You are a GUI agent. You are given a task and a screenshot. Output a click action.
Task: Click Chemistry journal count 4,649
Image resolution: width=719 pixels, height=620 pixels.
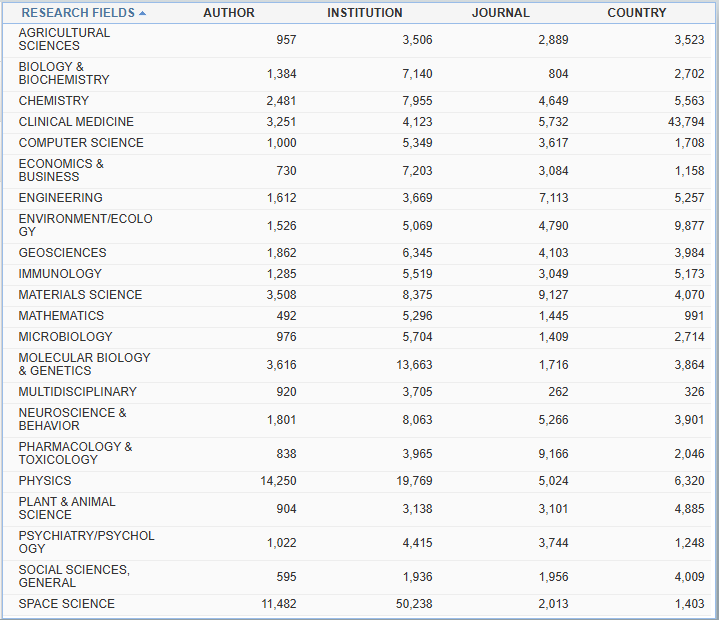coord(553,101)
